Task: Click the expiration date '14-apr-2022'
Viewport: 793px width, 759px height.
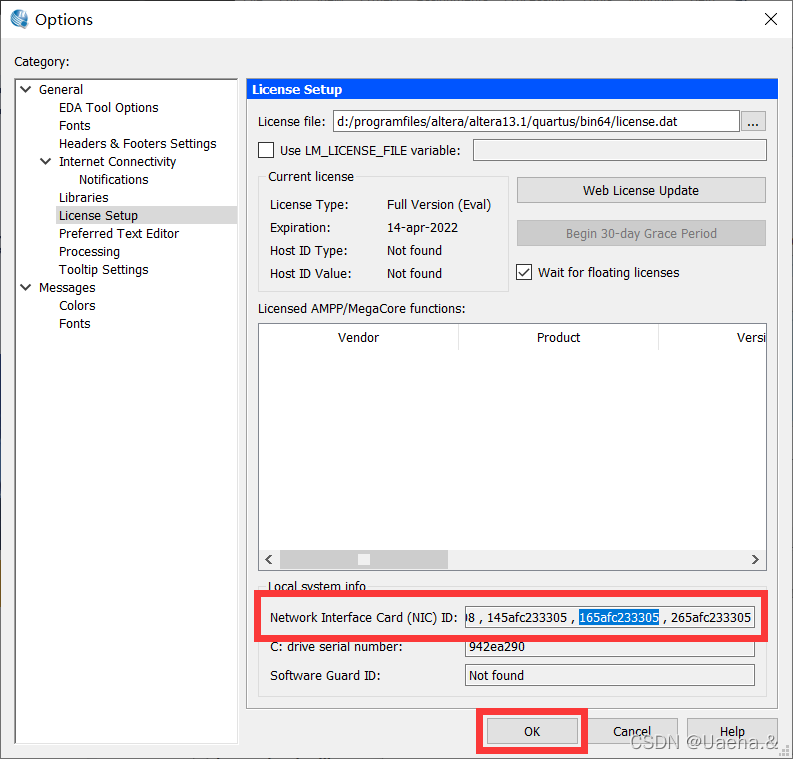Action: click(422, 228)
